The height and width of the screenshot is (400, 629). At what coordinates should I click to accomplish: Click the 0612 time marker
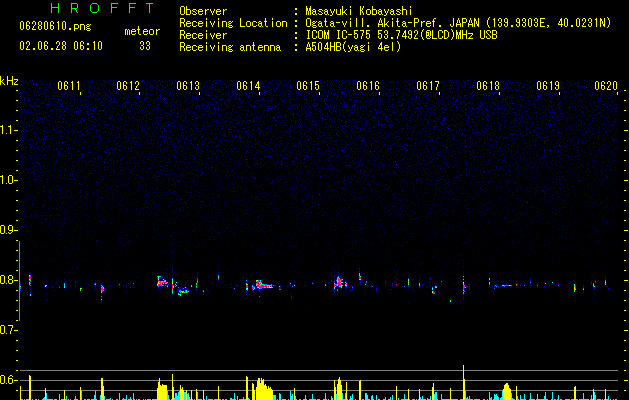[x=128, y=86]
